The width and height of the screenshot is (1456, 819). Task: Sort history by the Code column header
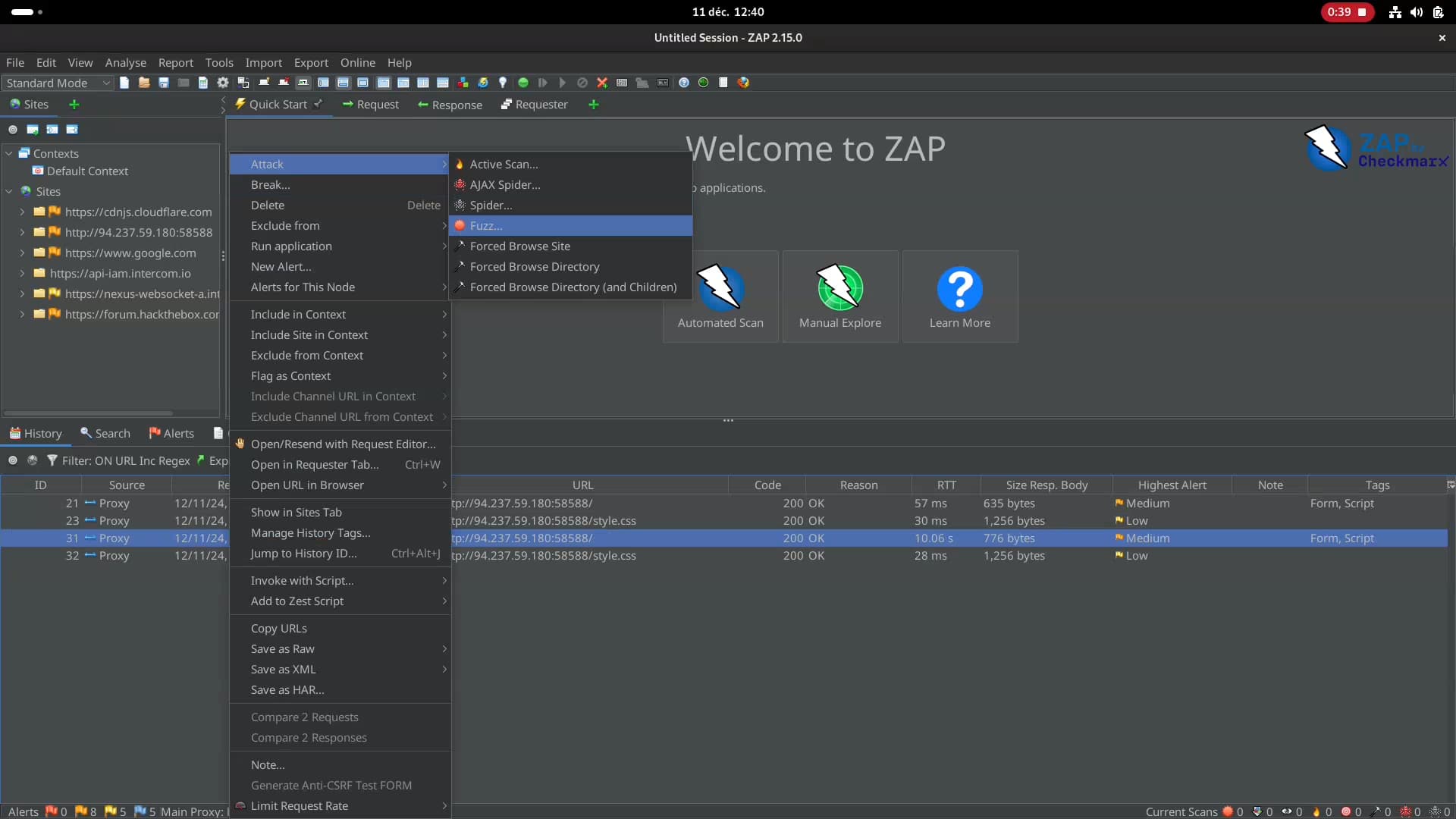click(x=767, y=485)
